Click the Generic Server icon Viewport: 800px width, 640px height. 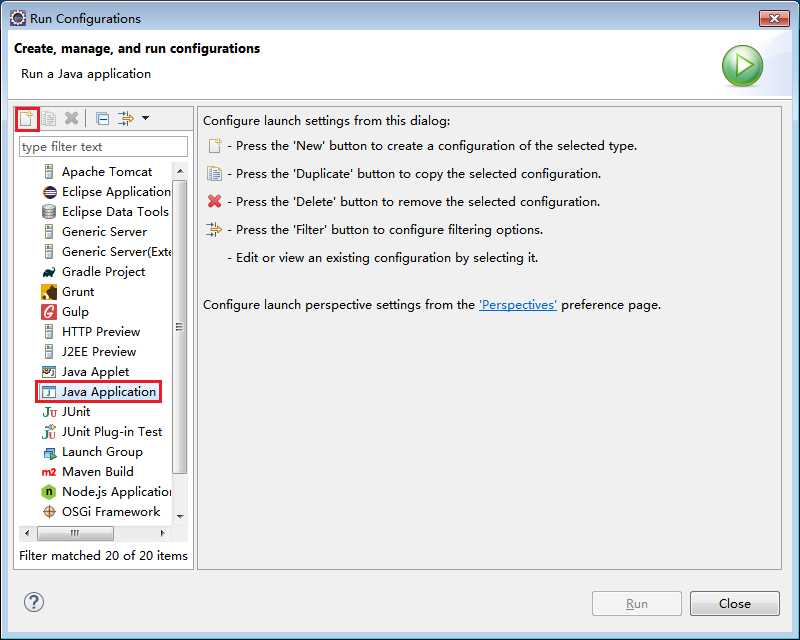pos(49,232)
